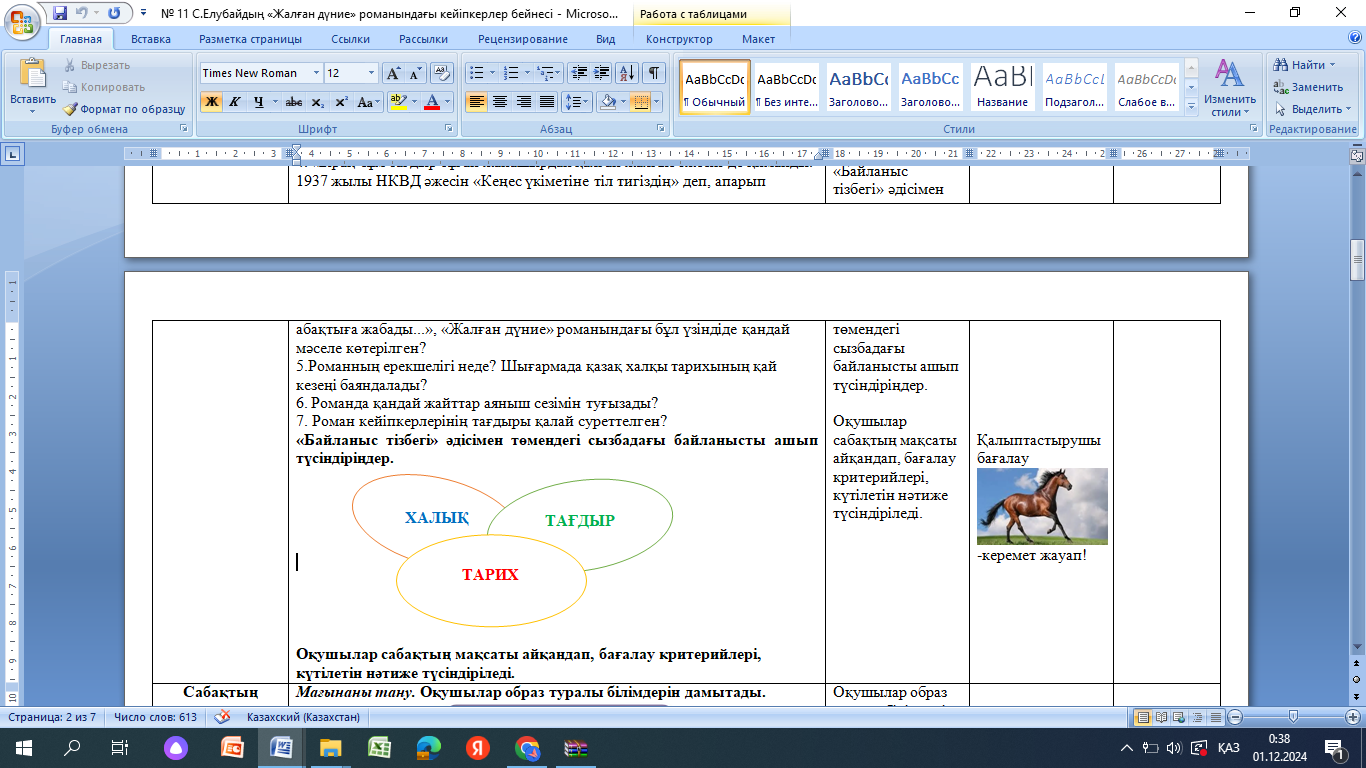
Task: Apply the red font color button
Action: coord(432,102)
